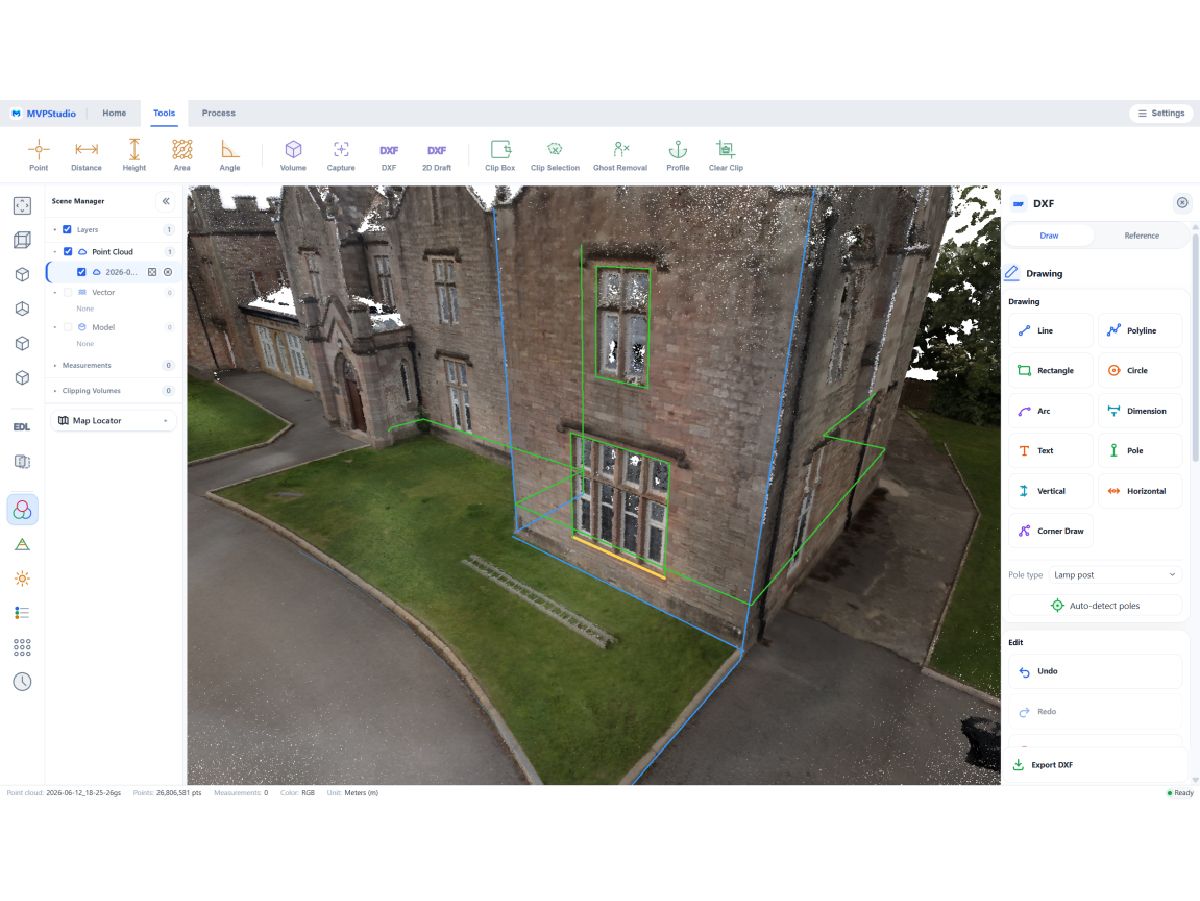Choose the Vertical drawing tool
Image resolution: width=1200 pixels, height=901 pixels.
click(x=1050, y=491)
